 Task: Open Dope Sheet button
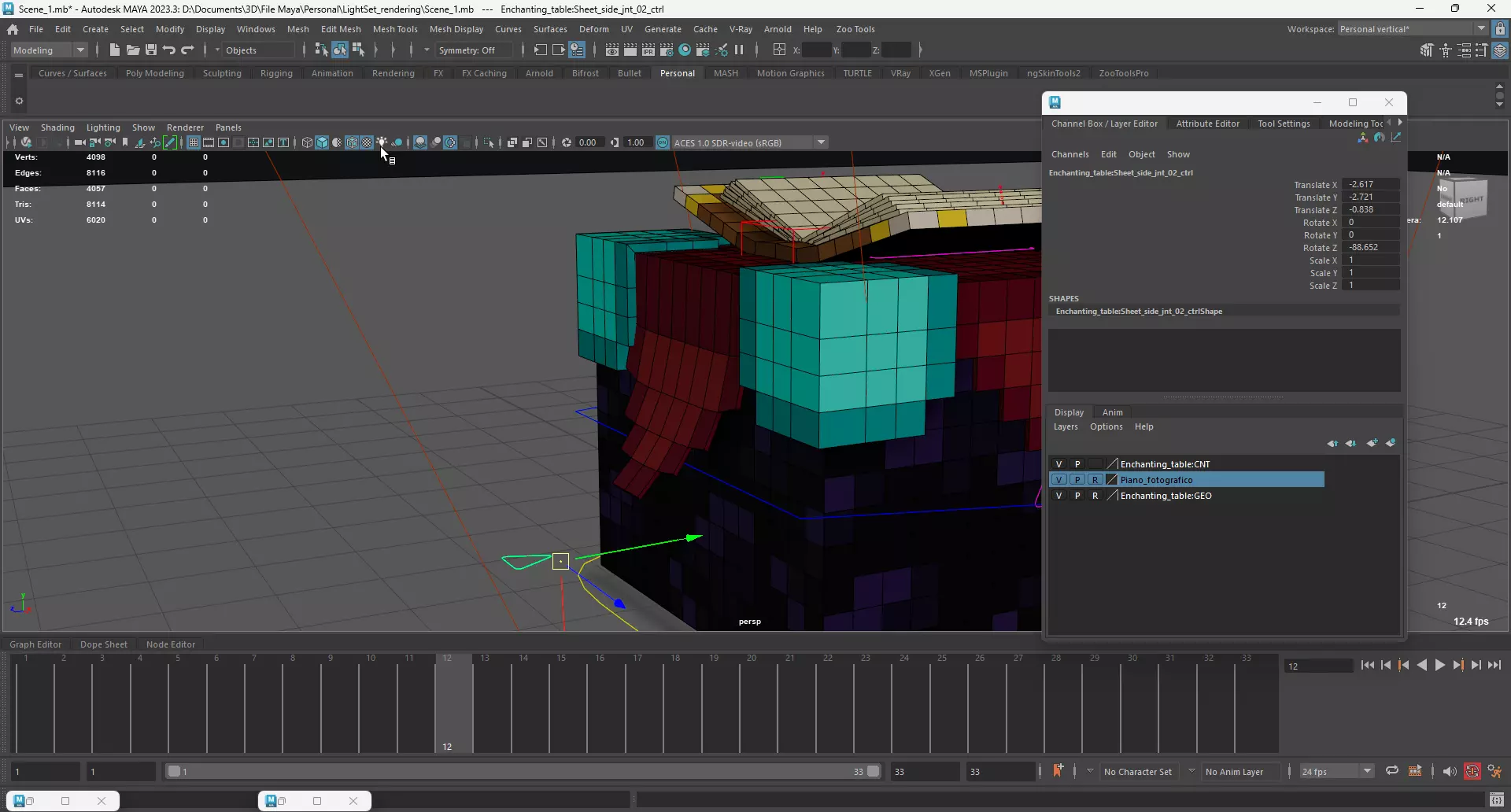click(x=103, y=644)
